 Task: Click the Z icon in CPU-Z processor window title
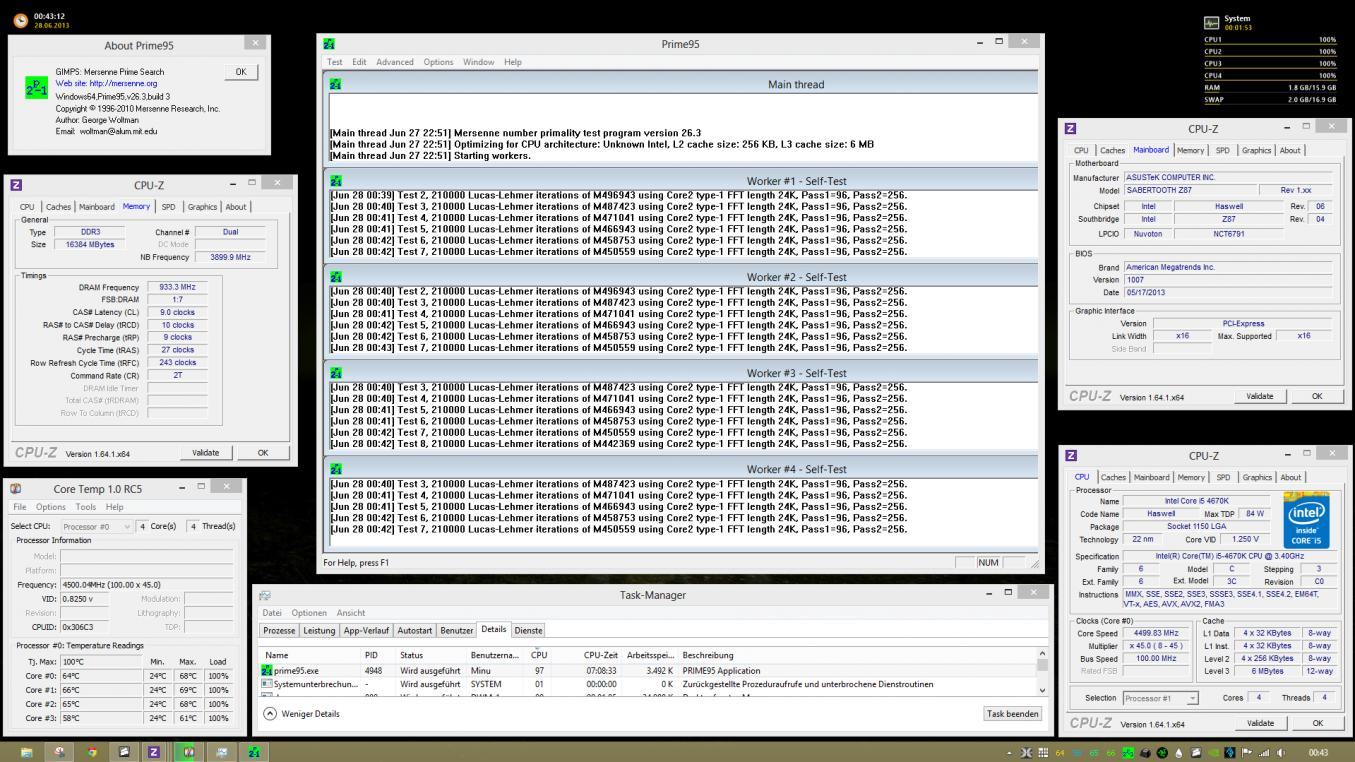(x=1071, y=456)
